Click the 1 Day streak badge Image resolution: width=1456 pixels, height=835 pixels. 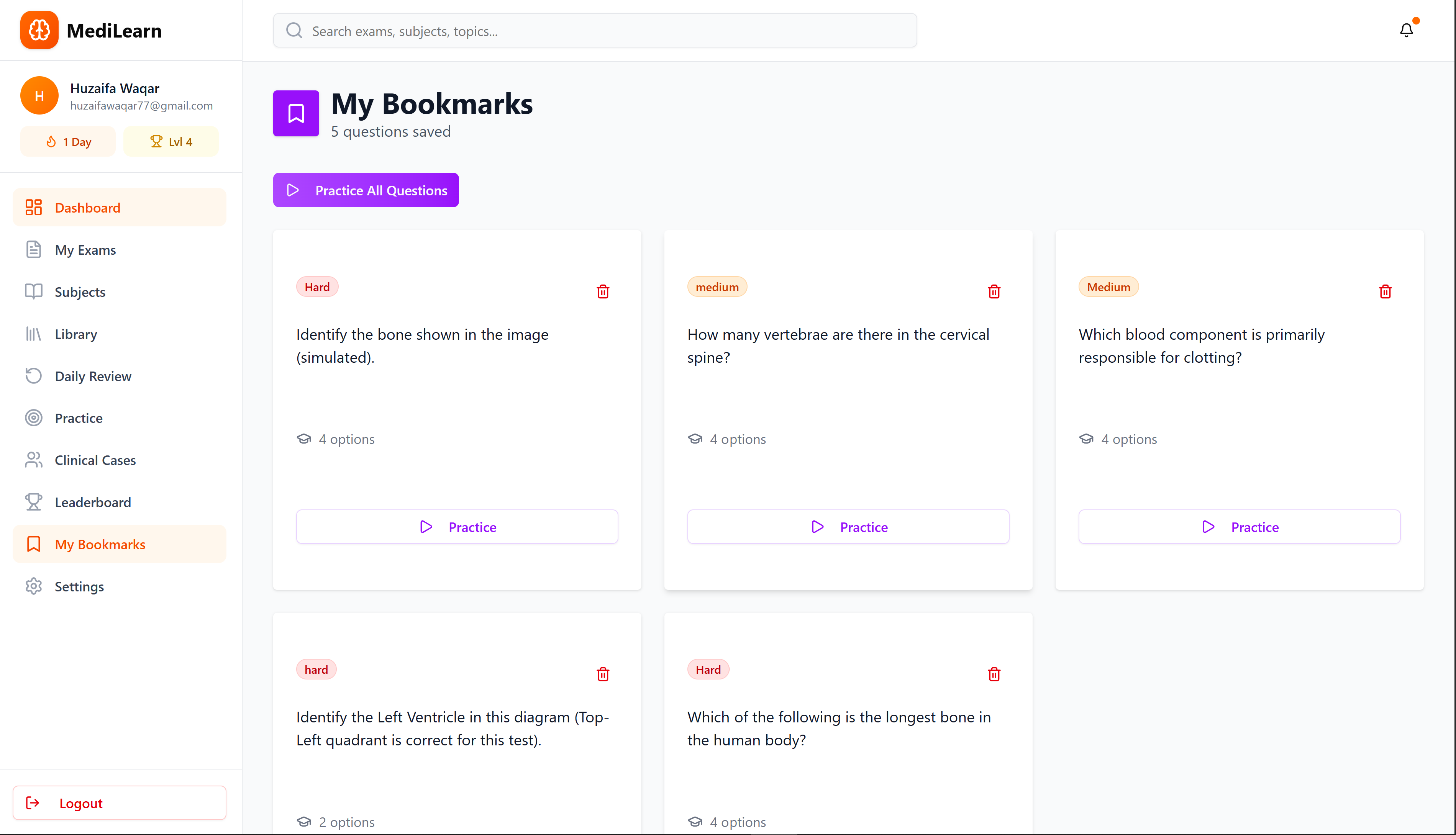tap(68, 141)
